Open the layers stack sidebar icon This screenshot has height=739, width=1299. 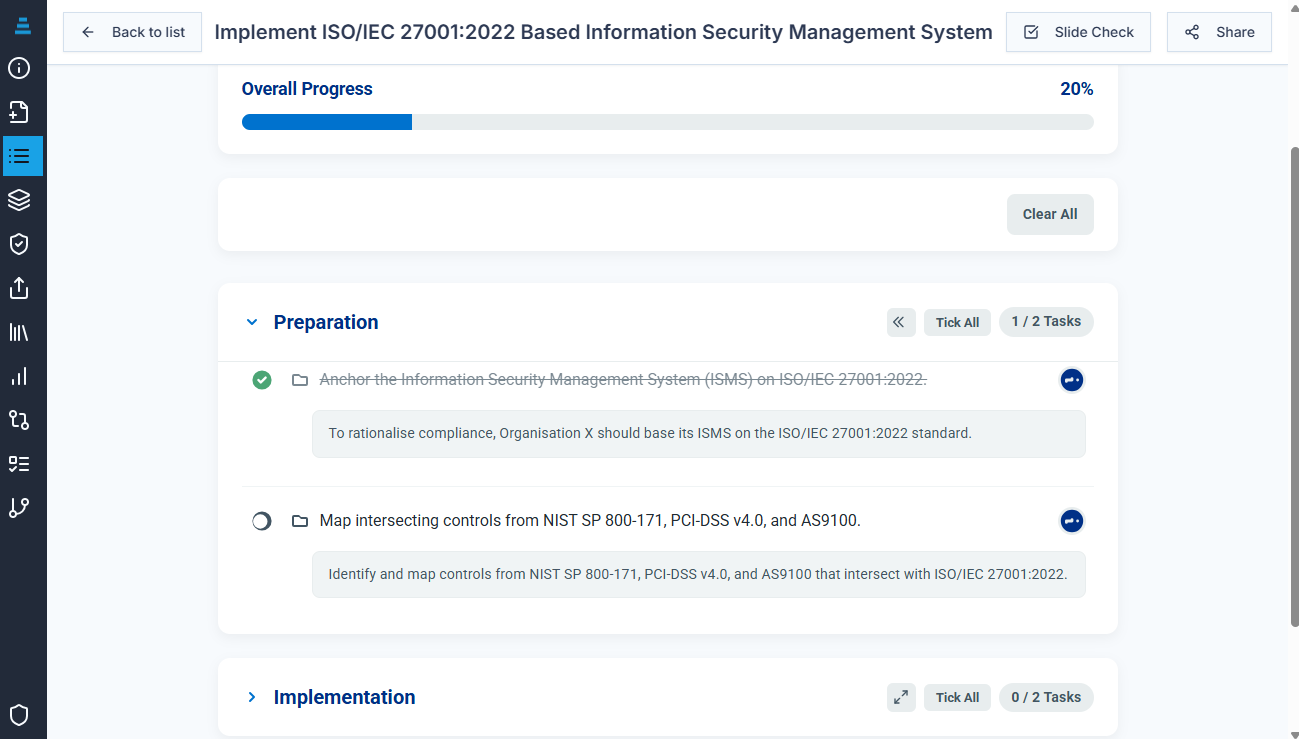[19, 200]
